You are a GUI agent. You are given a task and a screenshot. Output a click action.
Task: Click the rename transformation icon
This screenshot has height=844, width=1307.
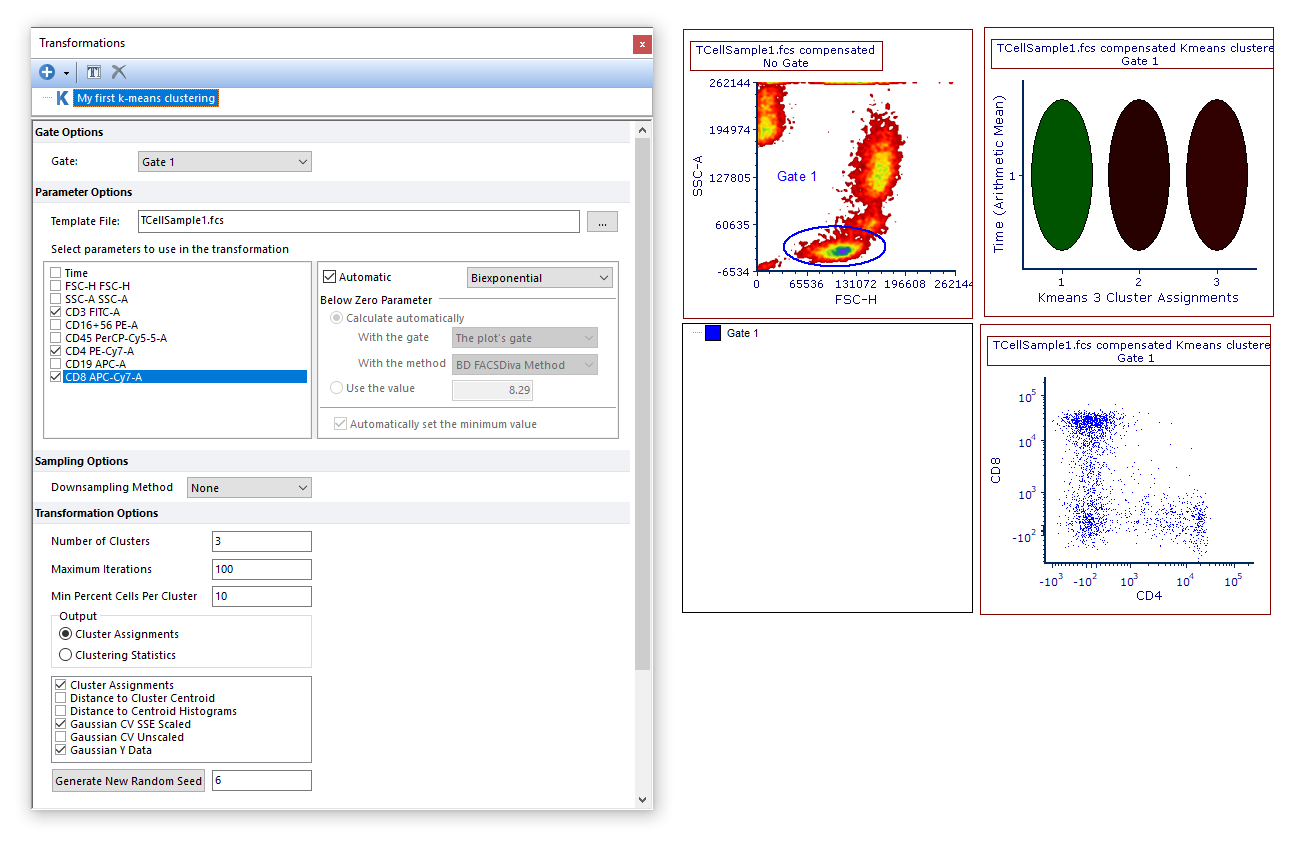93,72
